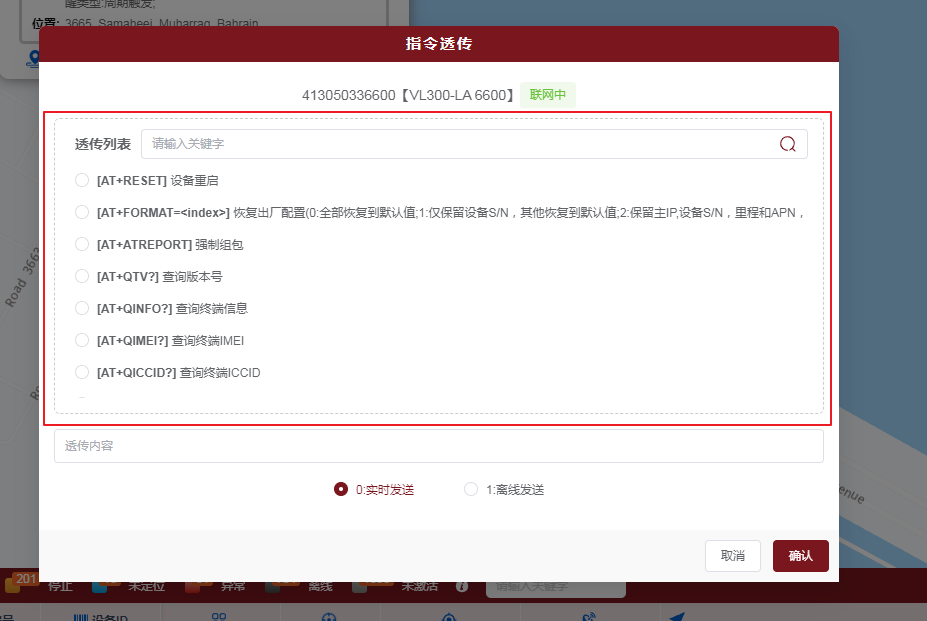Click into the 透传内容 text field
The image size is (927, 621).
point(438,446)
